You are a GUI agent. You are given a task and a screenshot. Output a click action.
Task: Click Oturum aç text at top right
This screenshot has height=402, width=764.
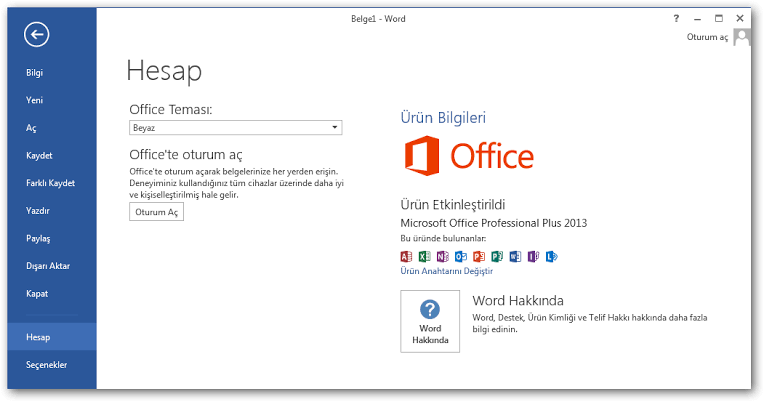pos(707,38)
